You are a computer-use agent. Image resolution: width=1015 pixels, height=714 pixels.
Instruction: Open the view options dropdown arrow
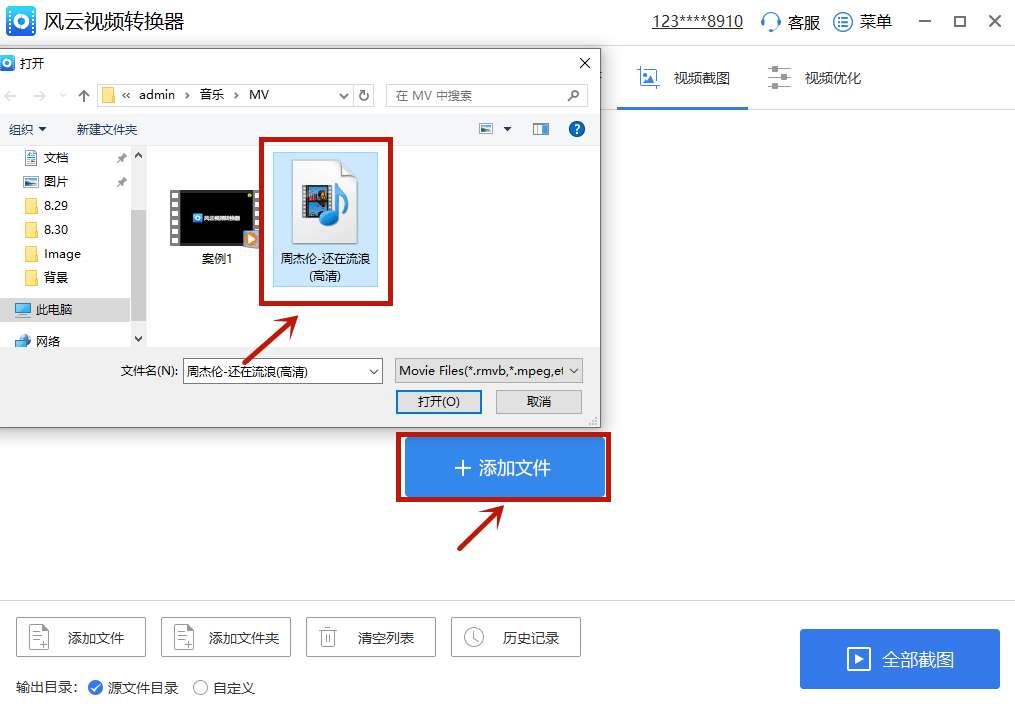click(507, 128)
